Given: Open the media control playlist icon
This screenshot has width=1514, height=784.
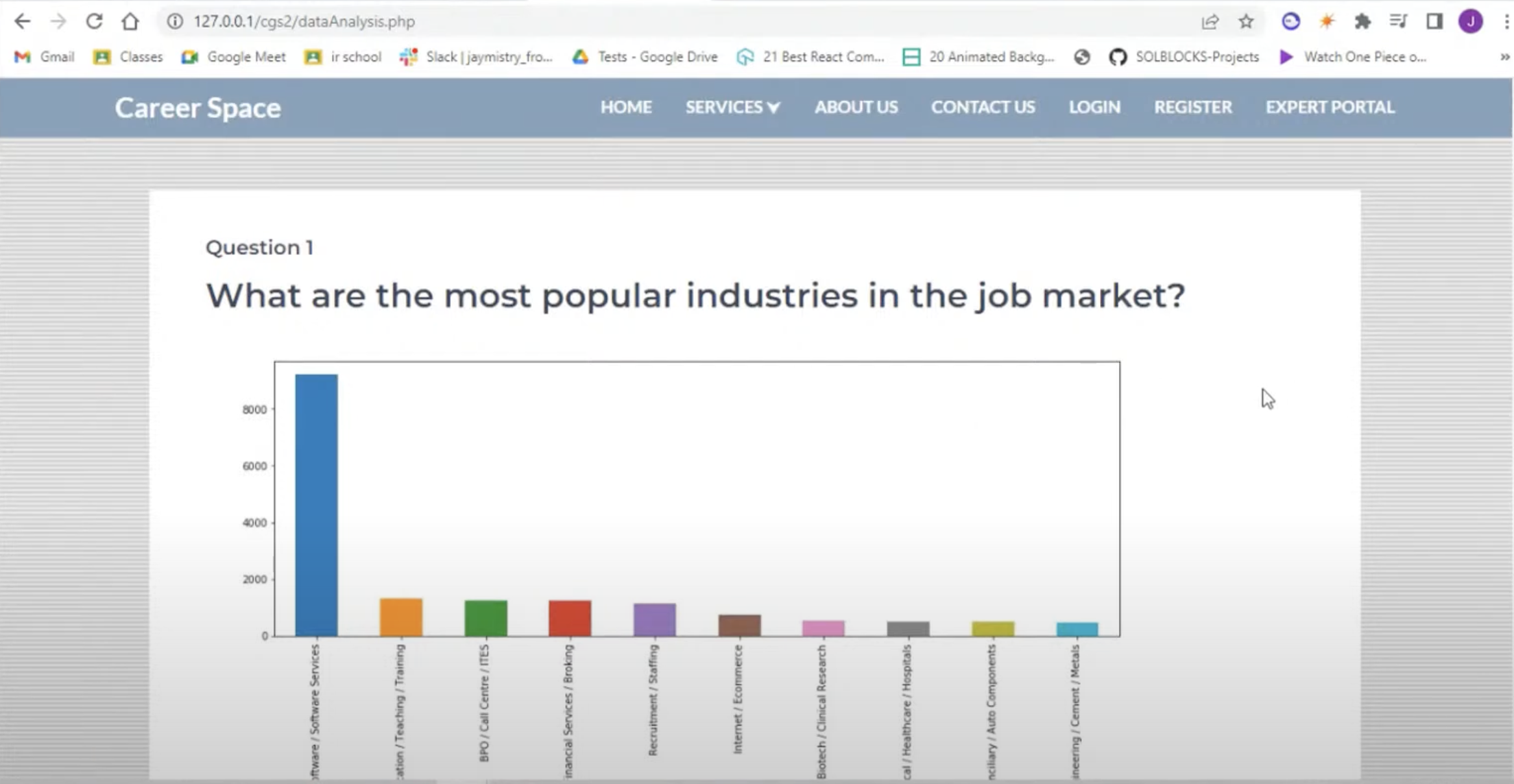Looking at the screenshot, I should (x=1398, y=21).
